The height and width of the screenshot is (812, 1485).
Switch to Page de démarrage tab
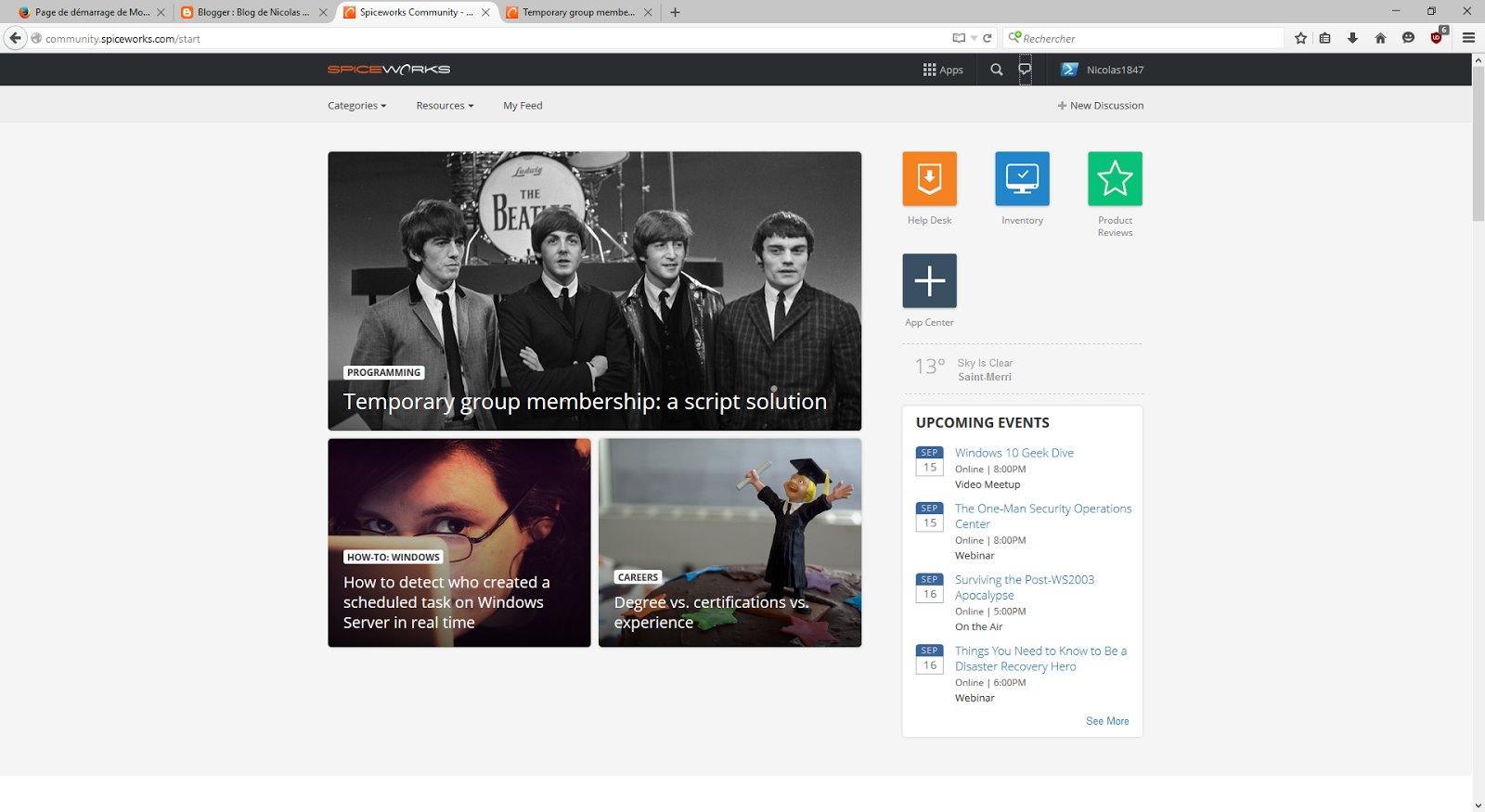click(x=91, y=12)
